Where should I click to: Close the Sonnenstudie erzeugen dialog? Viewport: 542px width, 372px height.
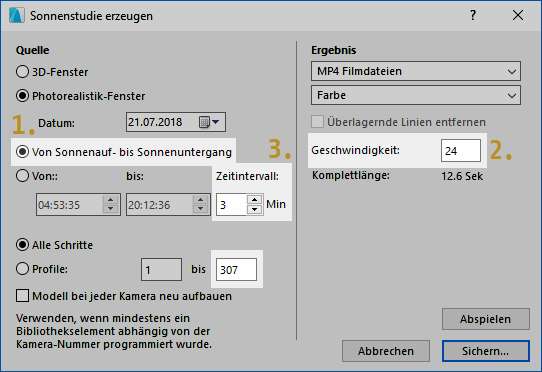tap(518, 15)
